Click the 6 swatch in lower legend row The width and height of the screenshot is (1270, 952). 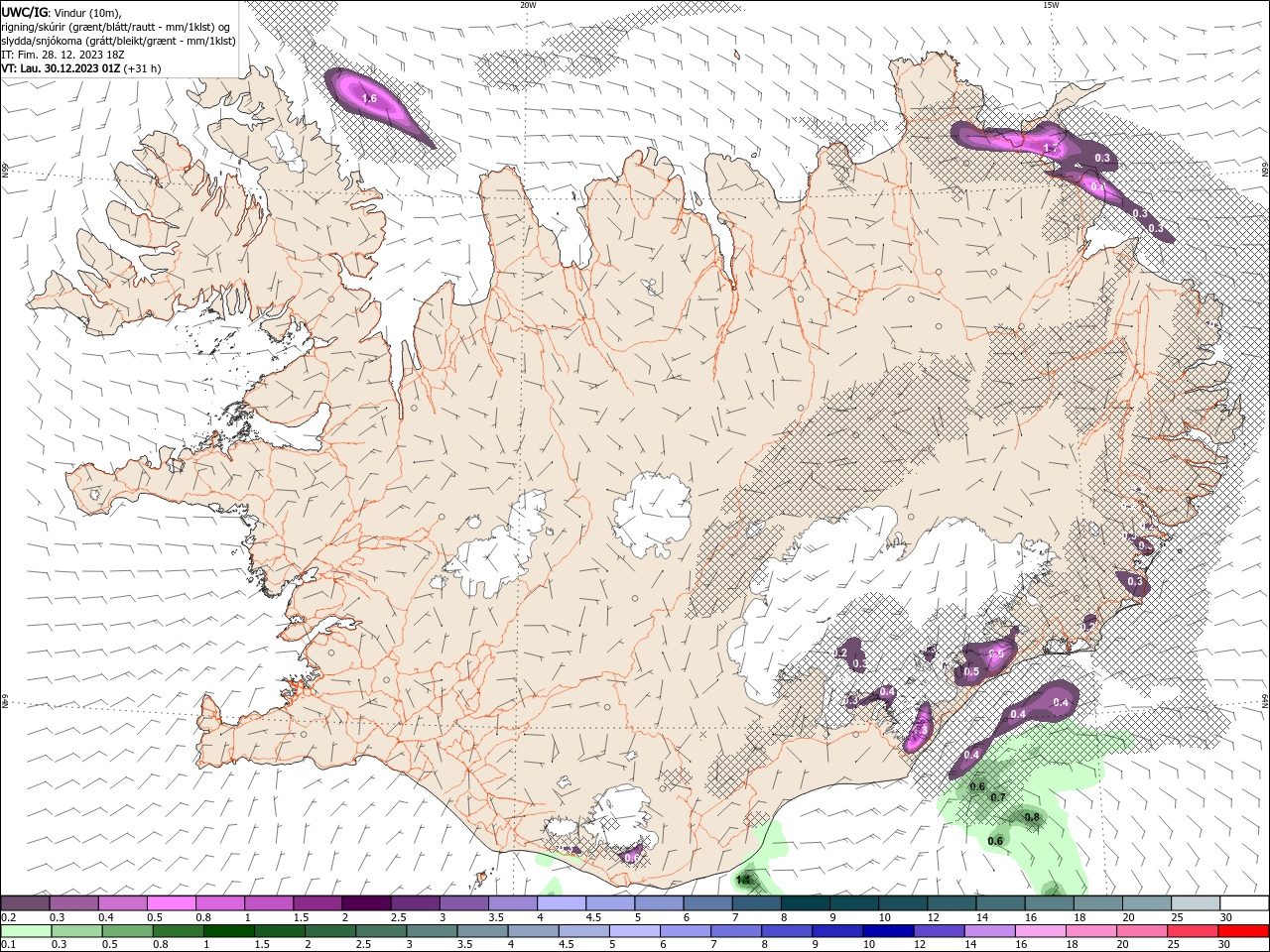tap(688, 931)
